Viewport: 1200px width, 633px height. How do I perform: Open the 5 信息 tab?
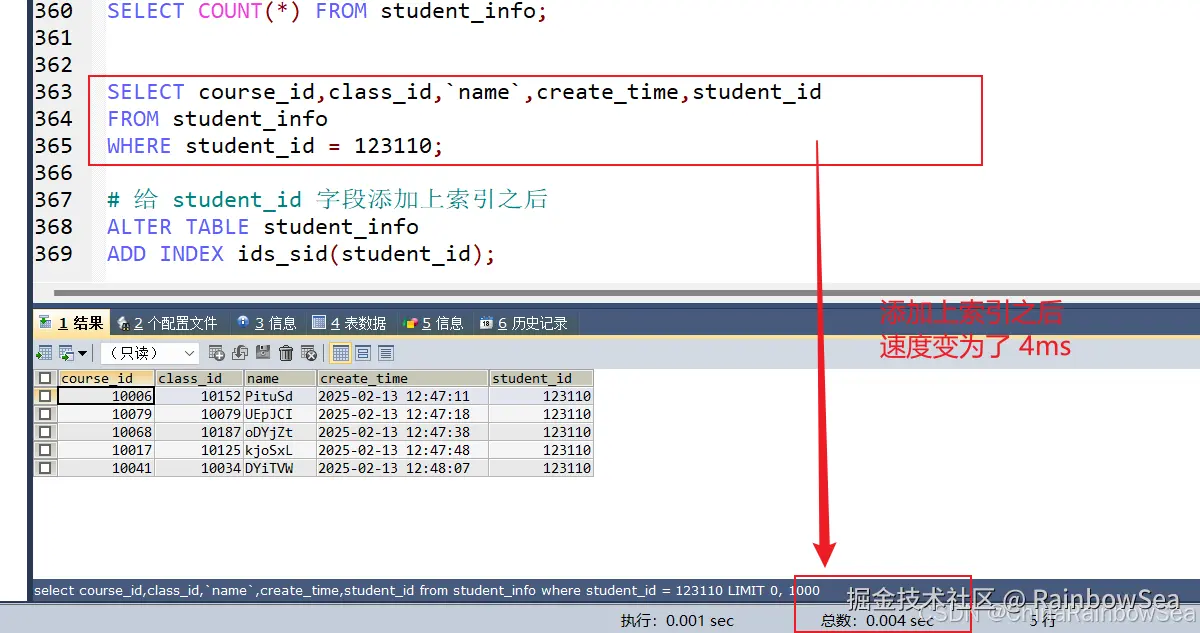coord(433,323)
